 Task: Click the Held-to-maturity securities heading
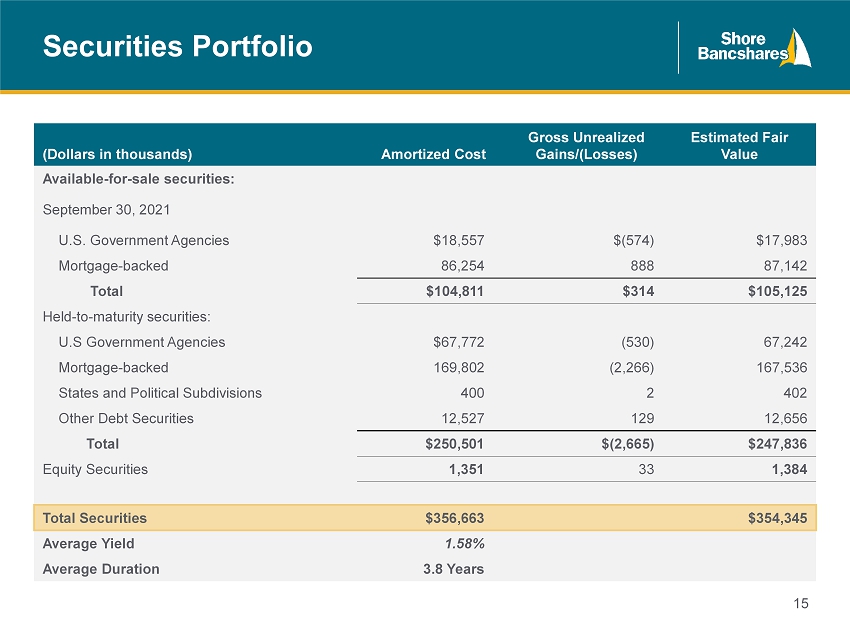[126, 317]
